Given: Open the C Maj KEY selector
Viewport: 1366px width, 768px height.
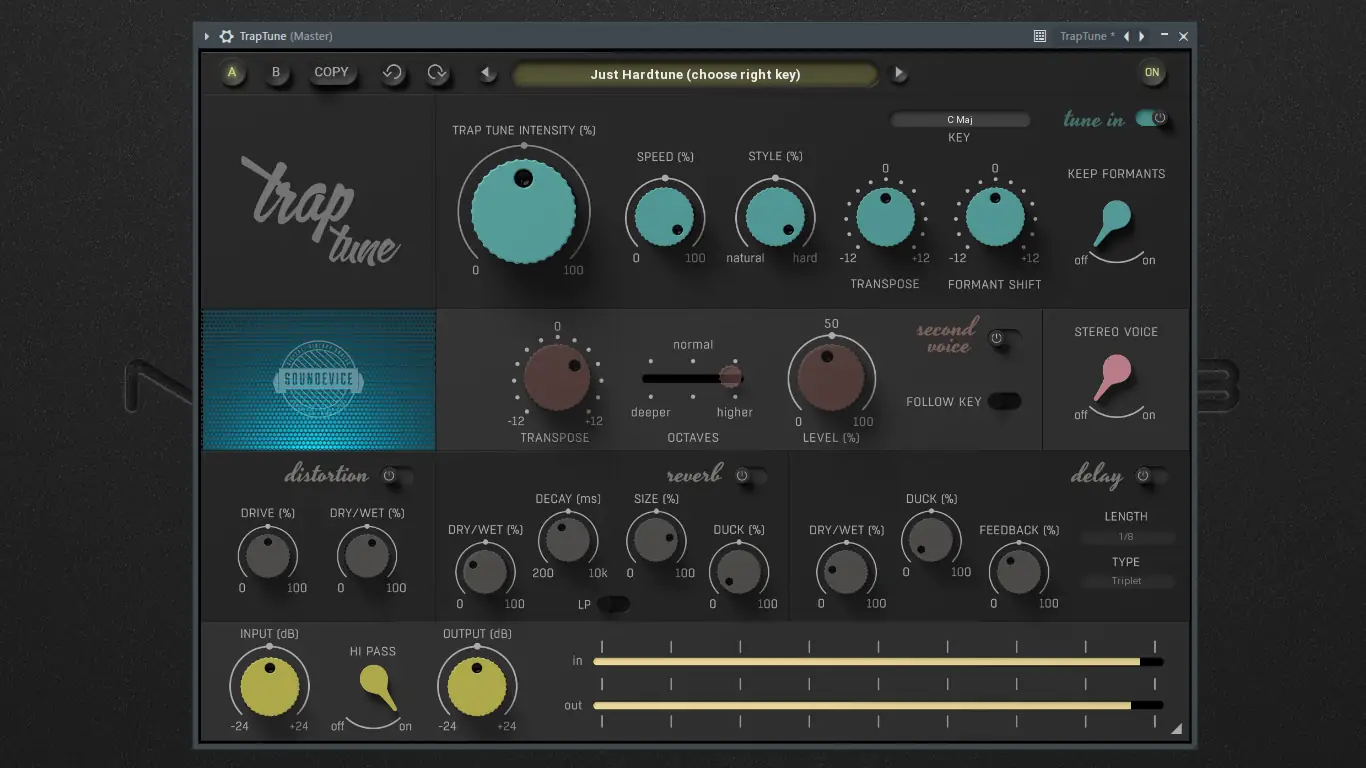Looking at the screenshot, I should pos(960,120).
